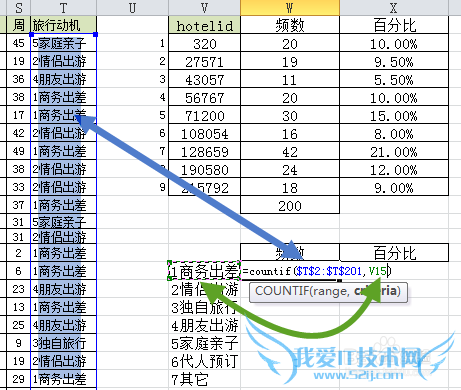Select hotelid cell 43057

click(204, 79)
